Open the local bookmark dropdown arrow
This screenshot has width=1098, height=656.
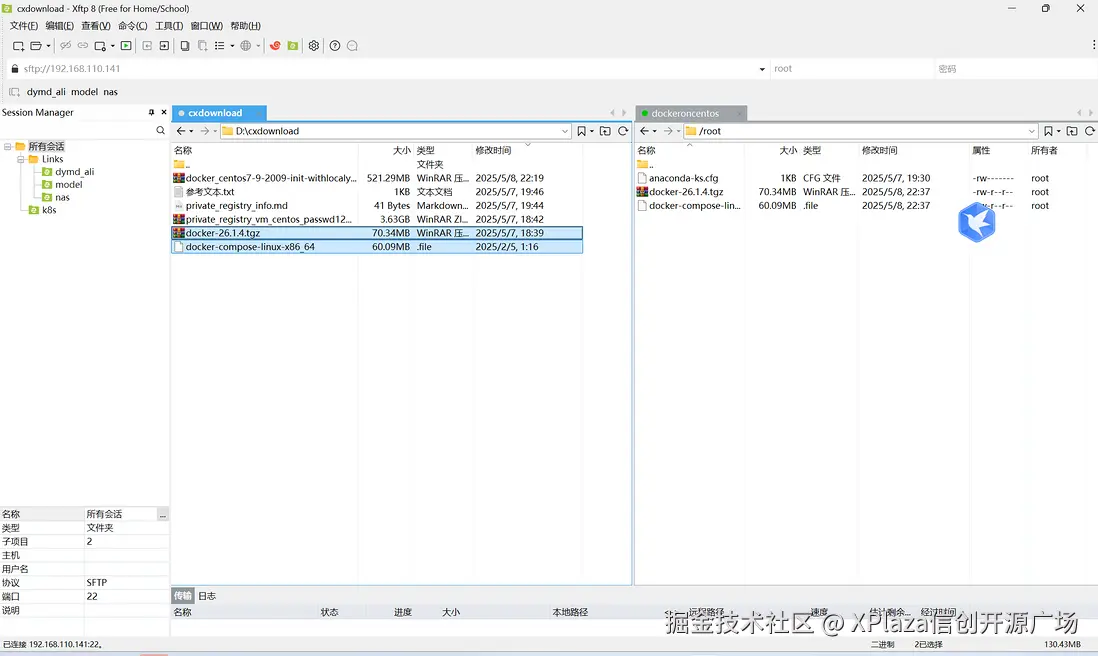click(x=592, y=131)
